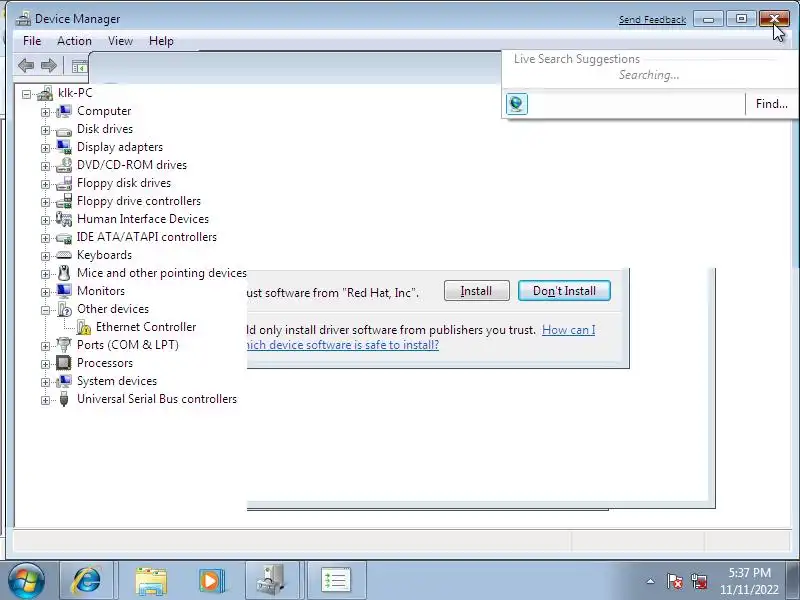This screenshot has width=800, height=600.
Task: Click the Computer category icon
Action: click(x=64, y=111)
